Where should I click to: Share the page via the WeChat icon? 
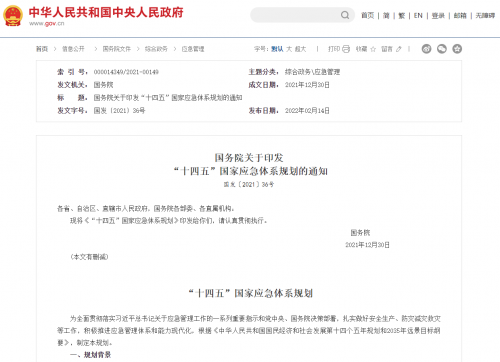tap(442, 49)
